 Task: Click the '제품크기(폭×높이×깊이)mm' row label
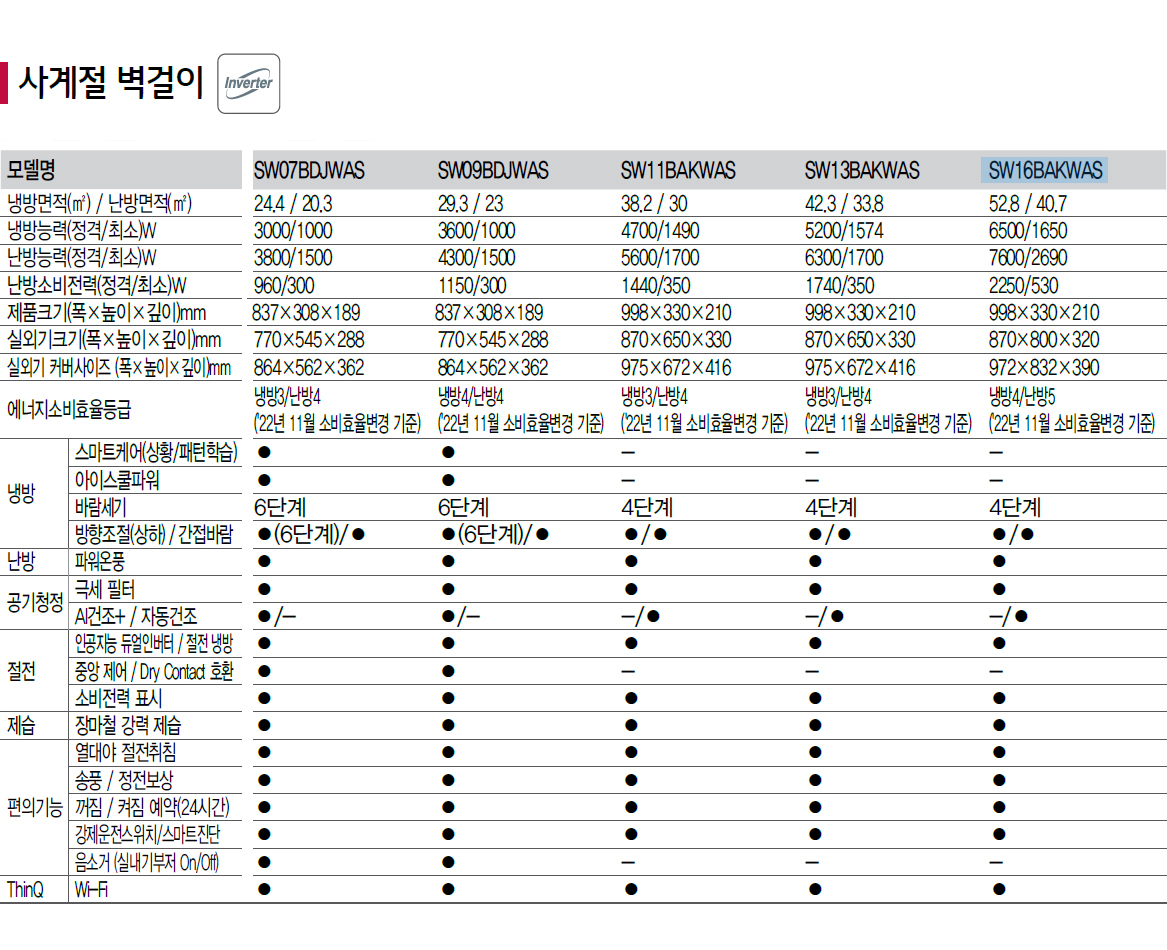tap(106, 313)
